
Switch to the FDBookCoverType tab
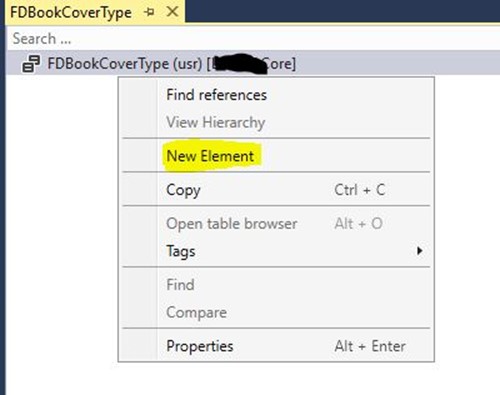tap(71, 13)
